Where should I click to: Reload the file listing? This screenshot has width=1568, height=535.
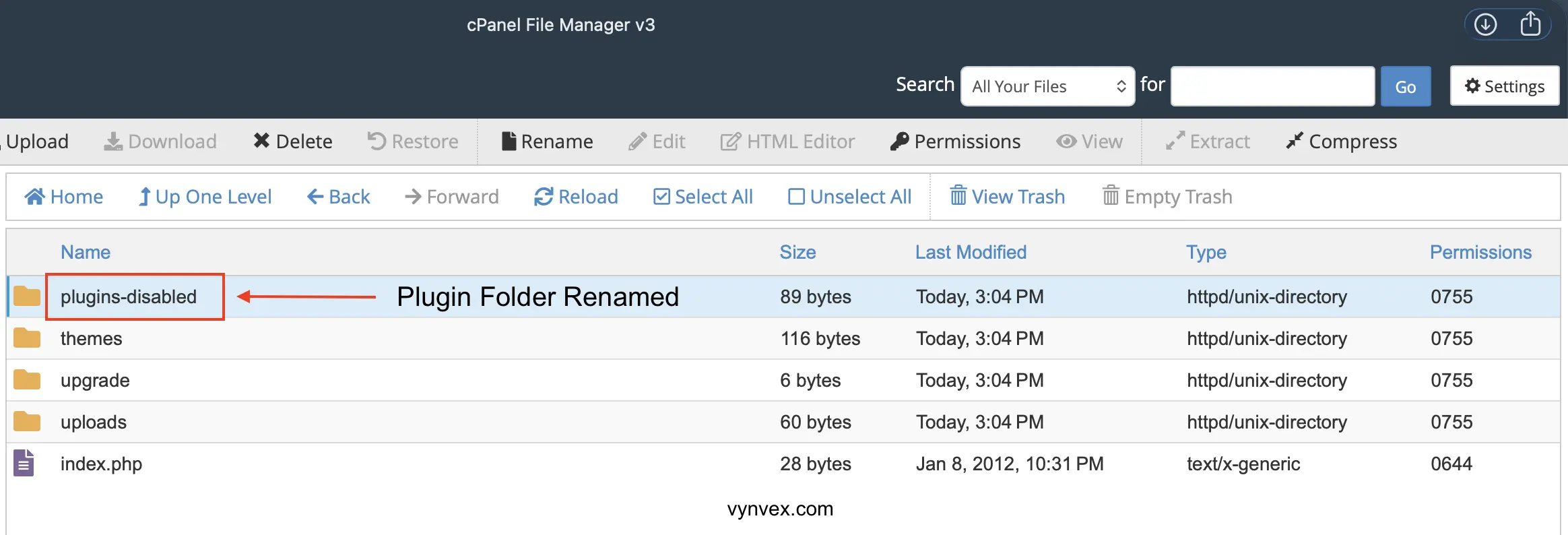576,197
